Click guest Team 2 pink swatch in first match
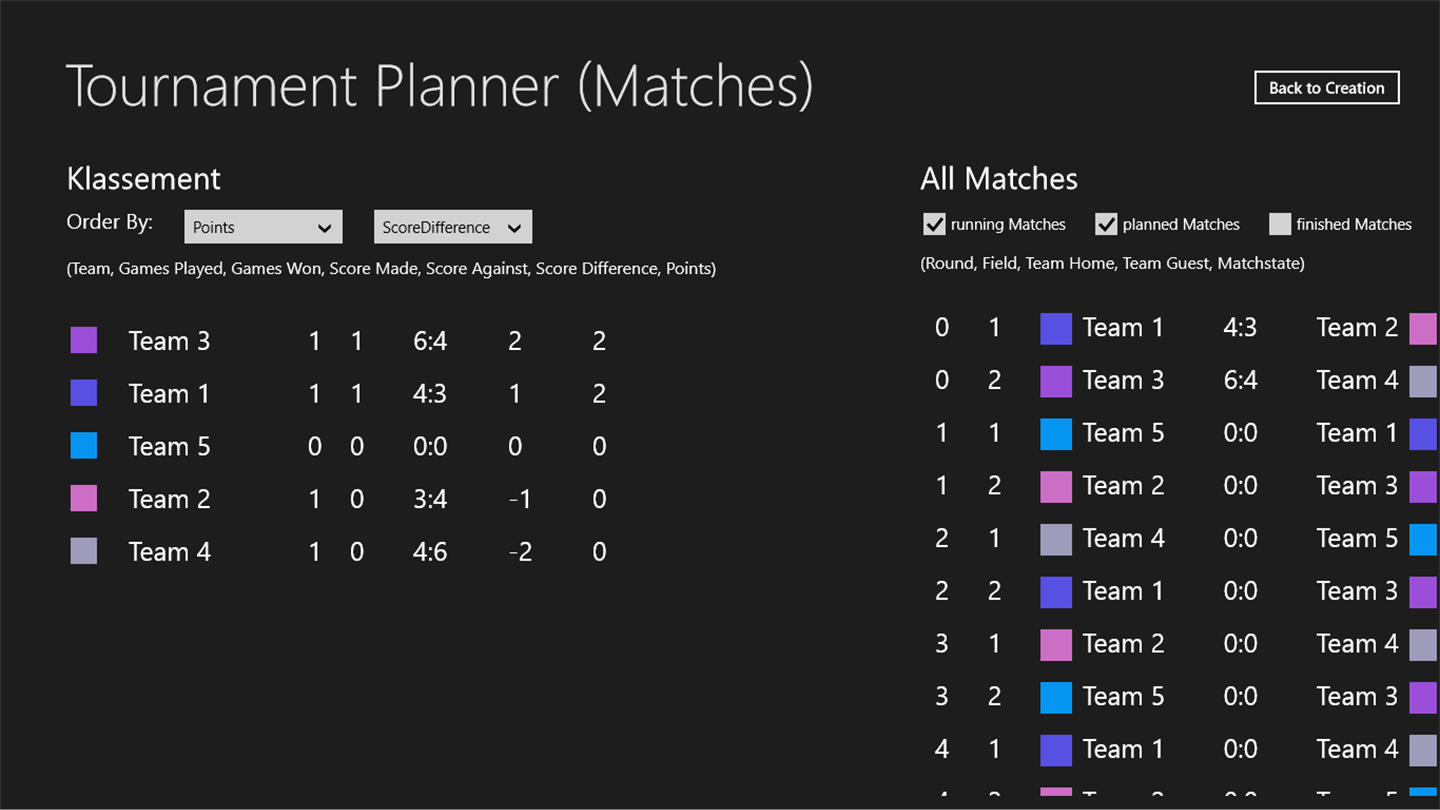 pos(1423,328)
